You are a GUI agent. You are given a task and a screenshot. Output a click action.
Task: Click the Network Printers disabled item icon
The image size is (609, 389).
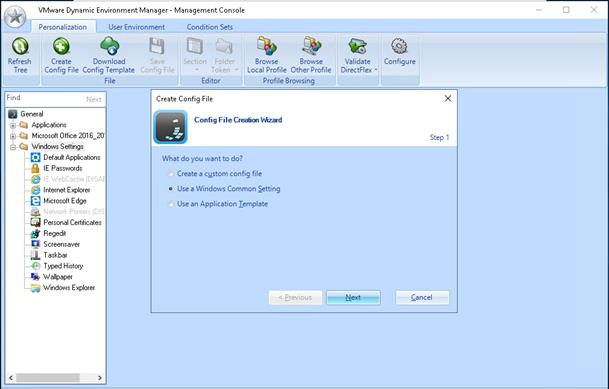tap(35, 212)
